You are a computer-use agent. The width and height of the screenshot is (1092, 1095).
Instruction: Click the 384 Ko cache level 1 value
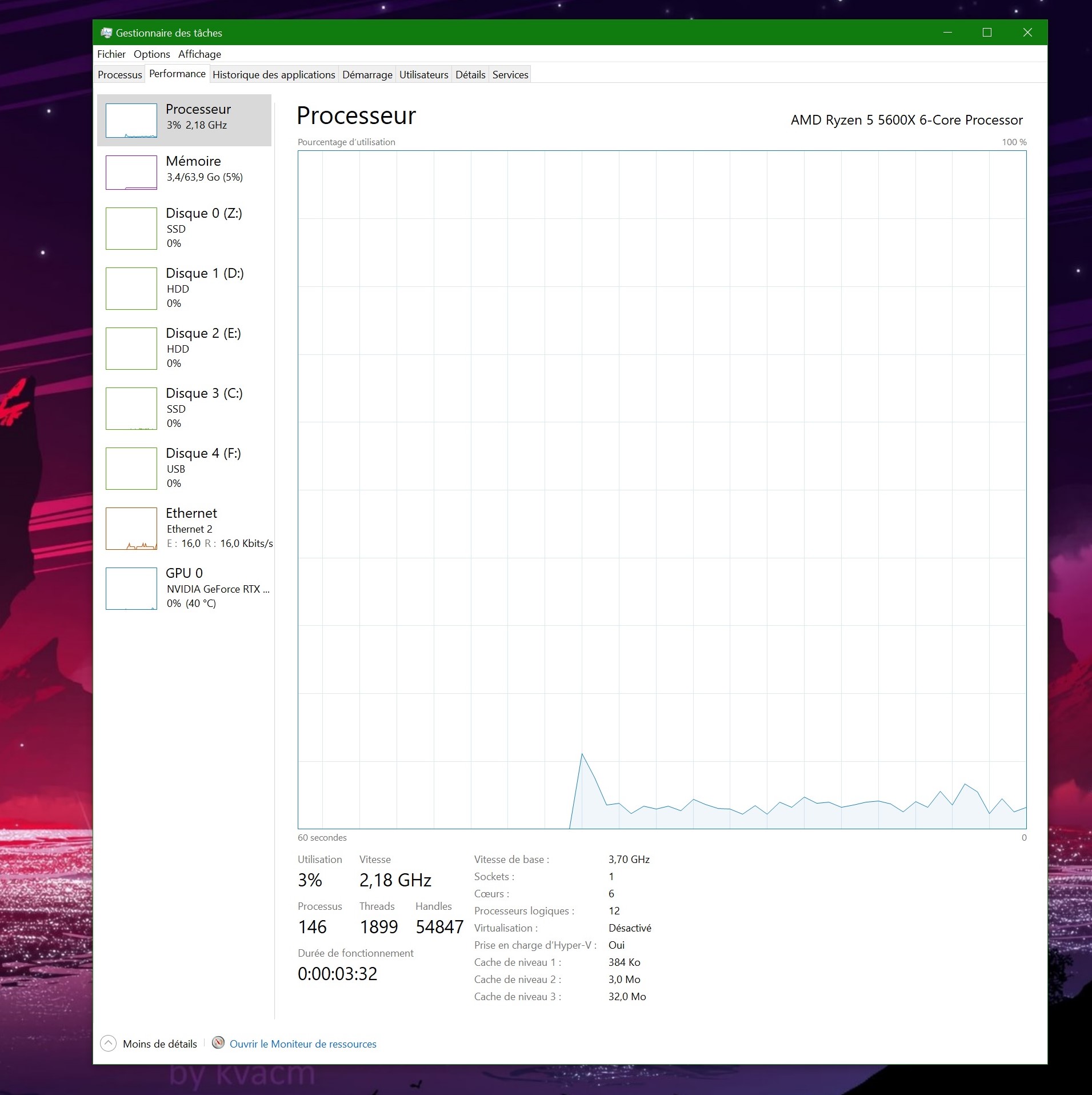click(x=625, y=962)
